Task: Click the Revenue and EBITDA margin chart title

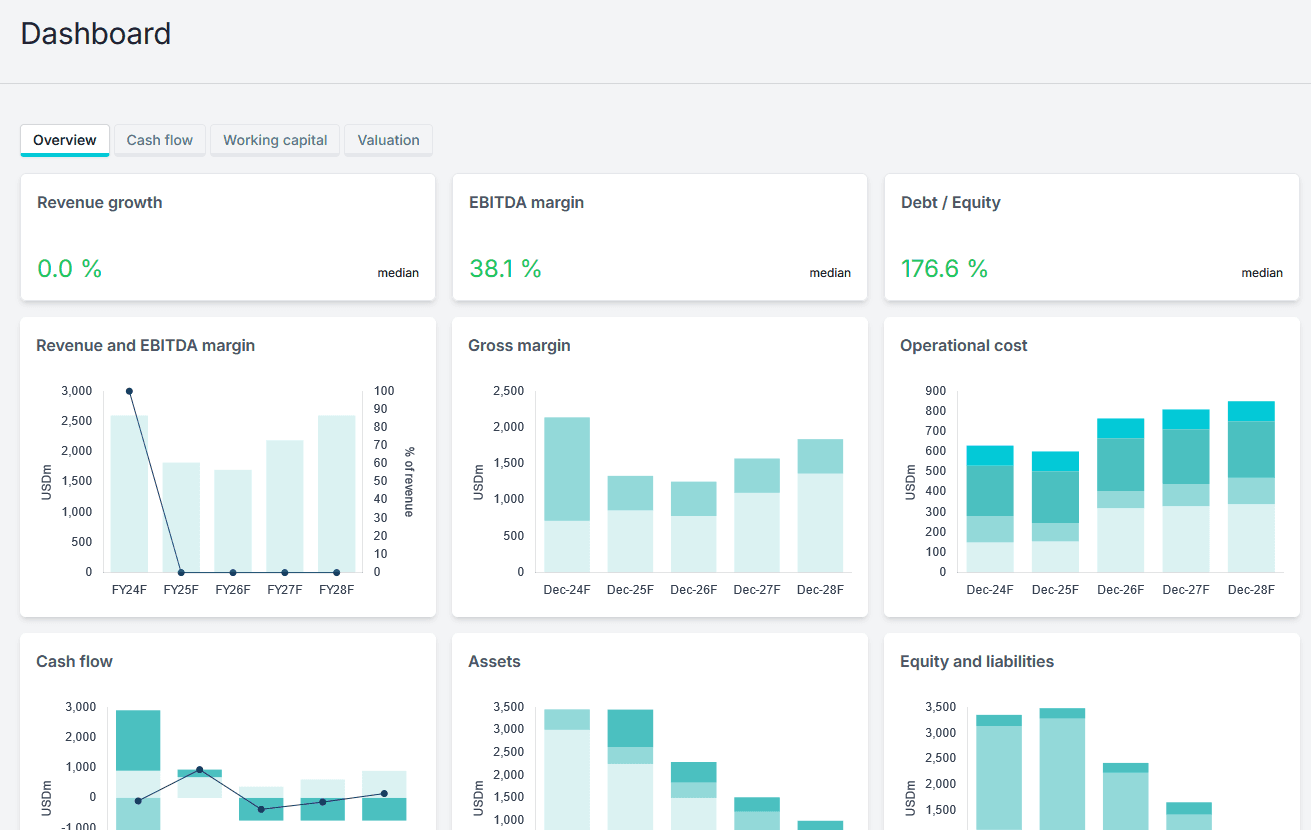Action: pyautogui.click(x=145, y=345)
